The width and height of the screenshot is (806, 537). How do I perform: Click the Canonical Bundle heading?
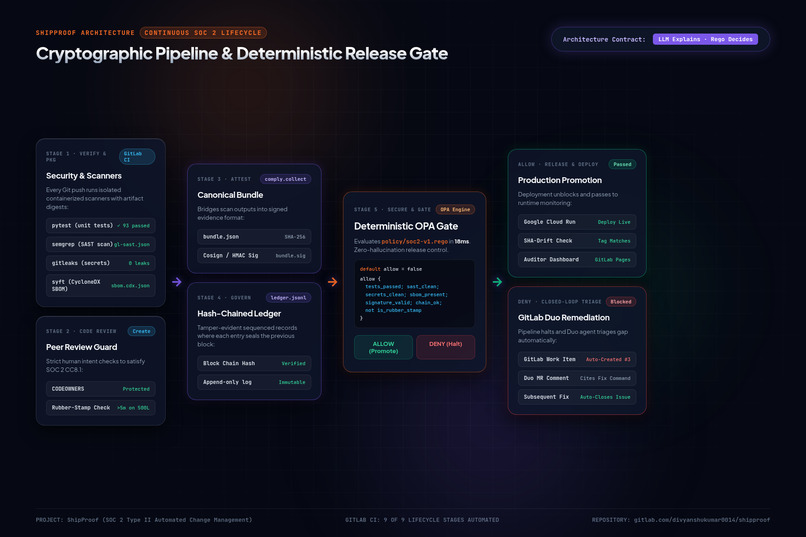point(230,195)
